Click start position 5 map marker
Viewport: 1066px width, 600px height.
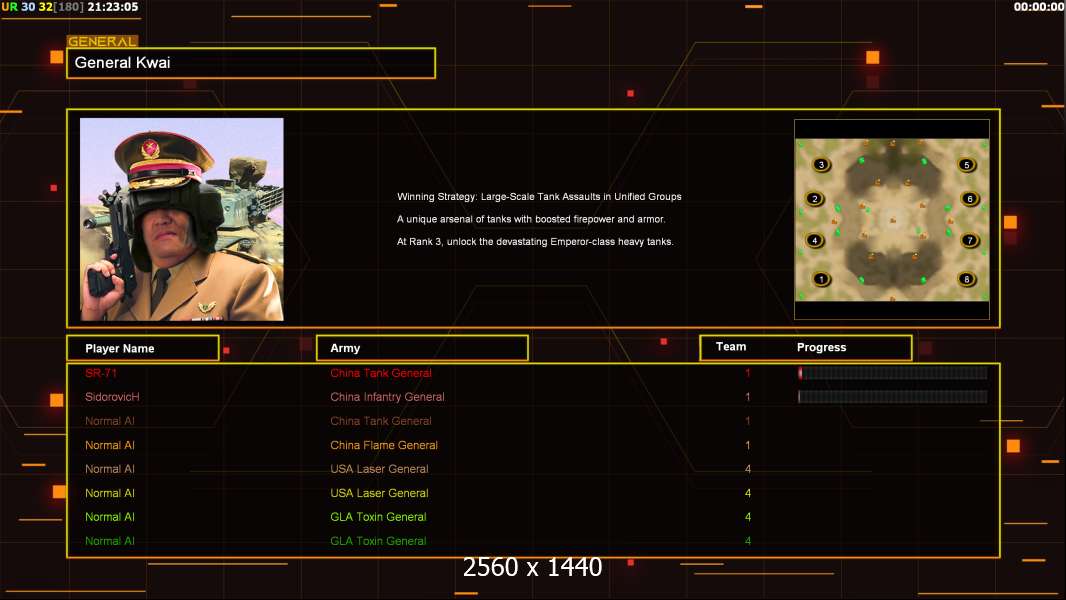click(966, 165)
